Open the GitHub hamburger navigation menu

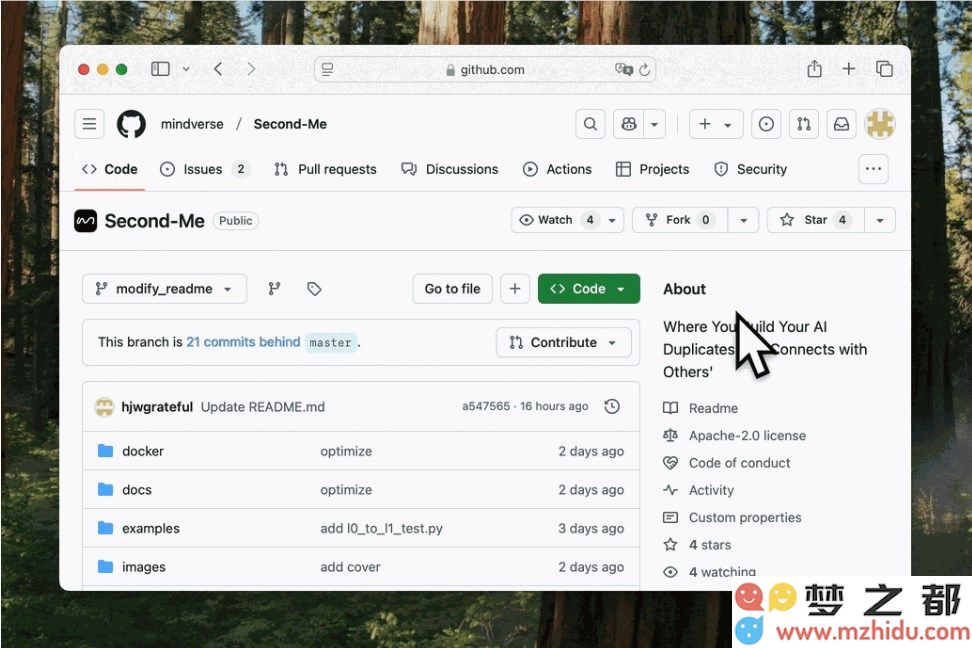(x=89, y=124)
